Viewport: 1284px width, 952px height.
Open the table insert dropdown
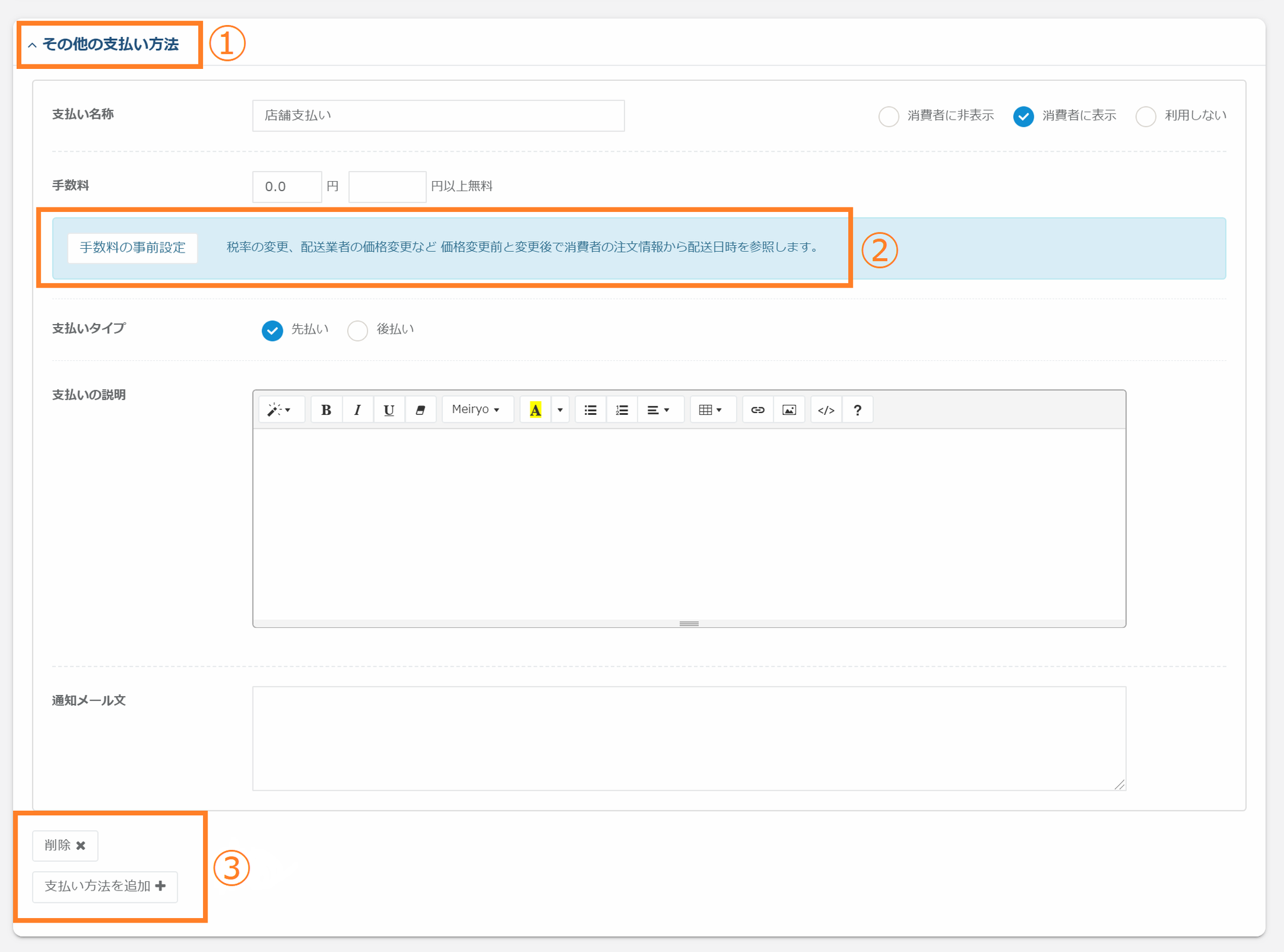point(710,410)
